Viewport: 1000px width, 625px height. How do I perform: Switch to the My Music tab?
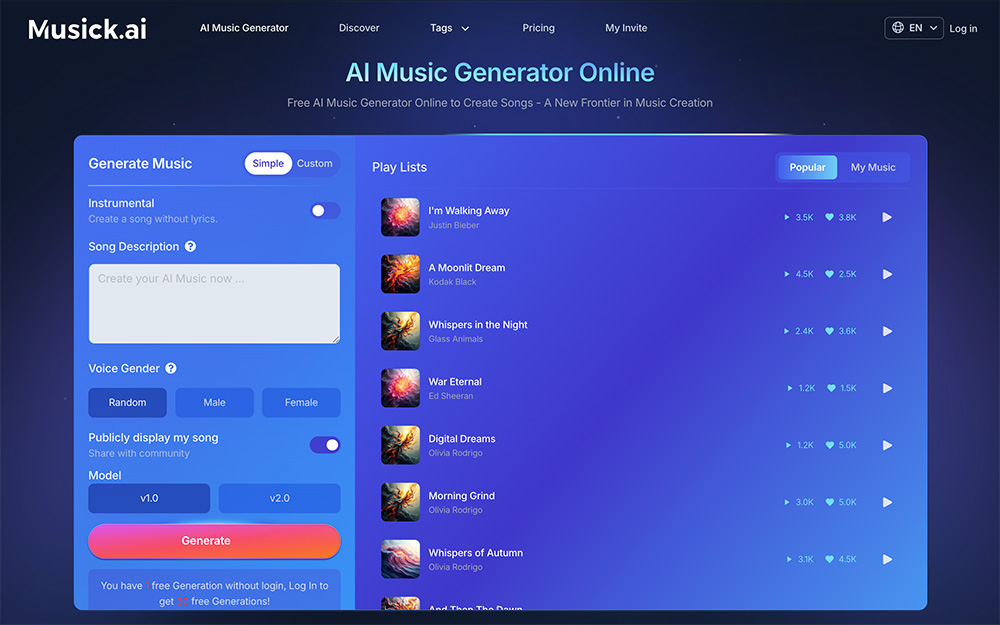(x=873, y=167)
